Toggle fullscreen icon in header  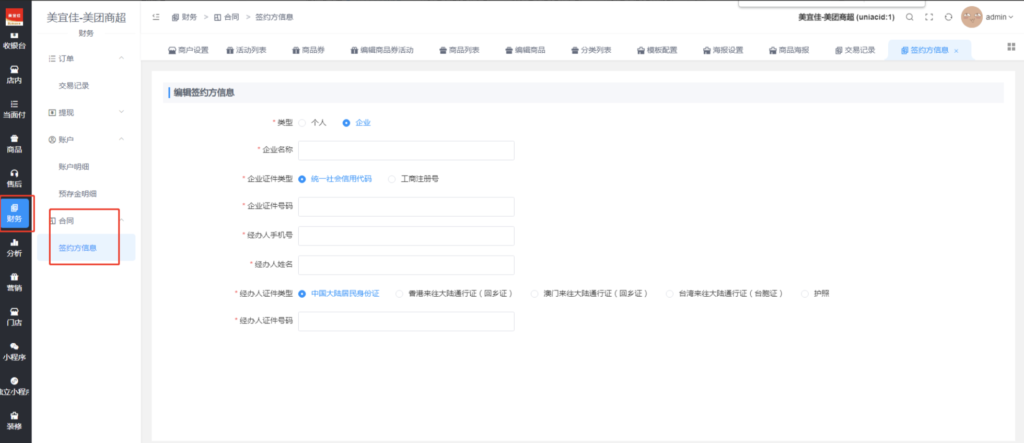[x=929, y=17]
